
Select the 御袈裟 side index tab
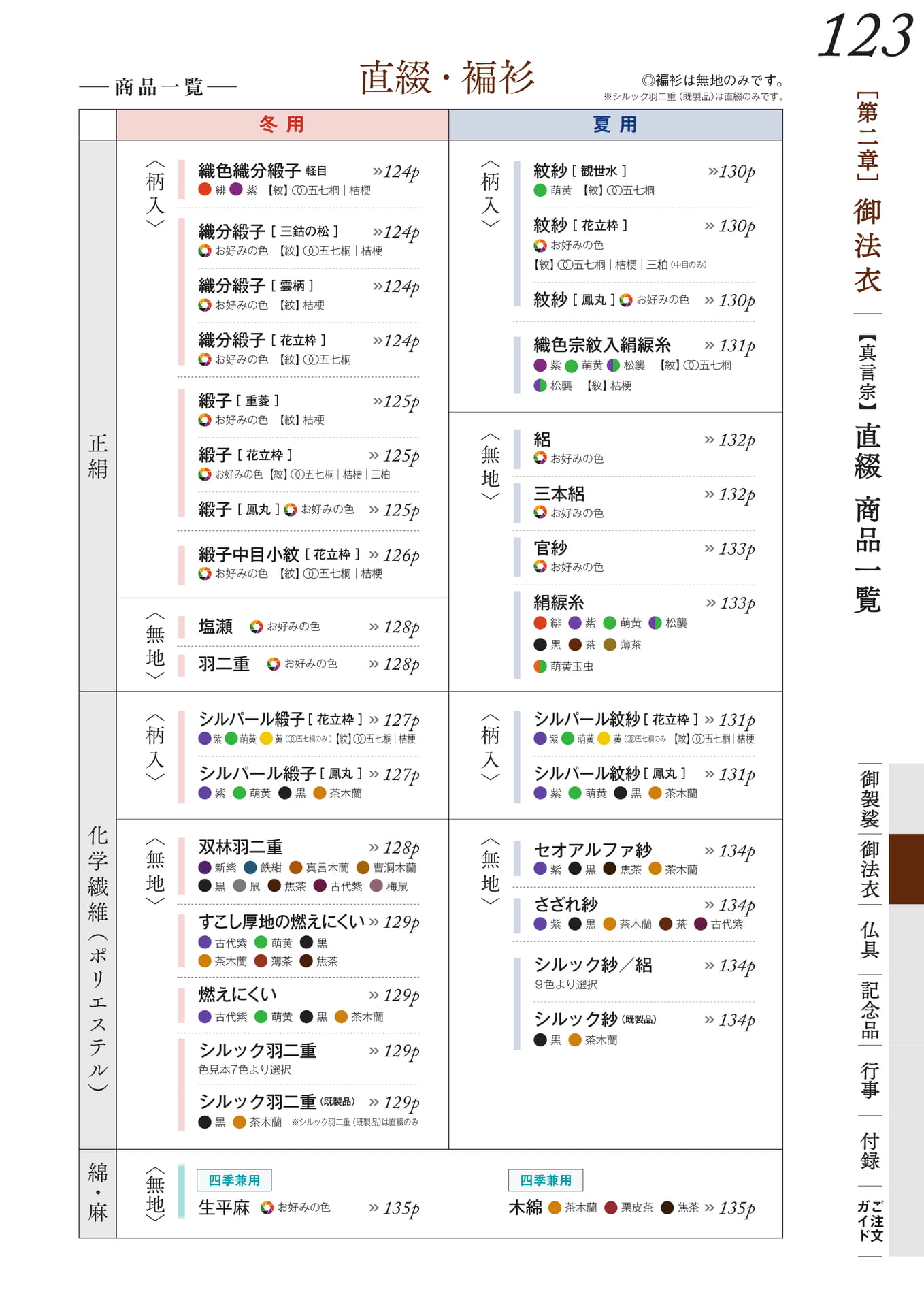pyautogui.click(x=870, y=798)
